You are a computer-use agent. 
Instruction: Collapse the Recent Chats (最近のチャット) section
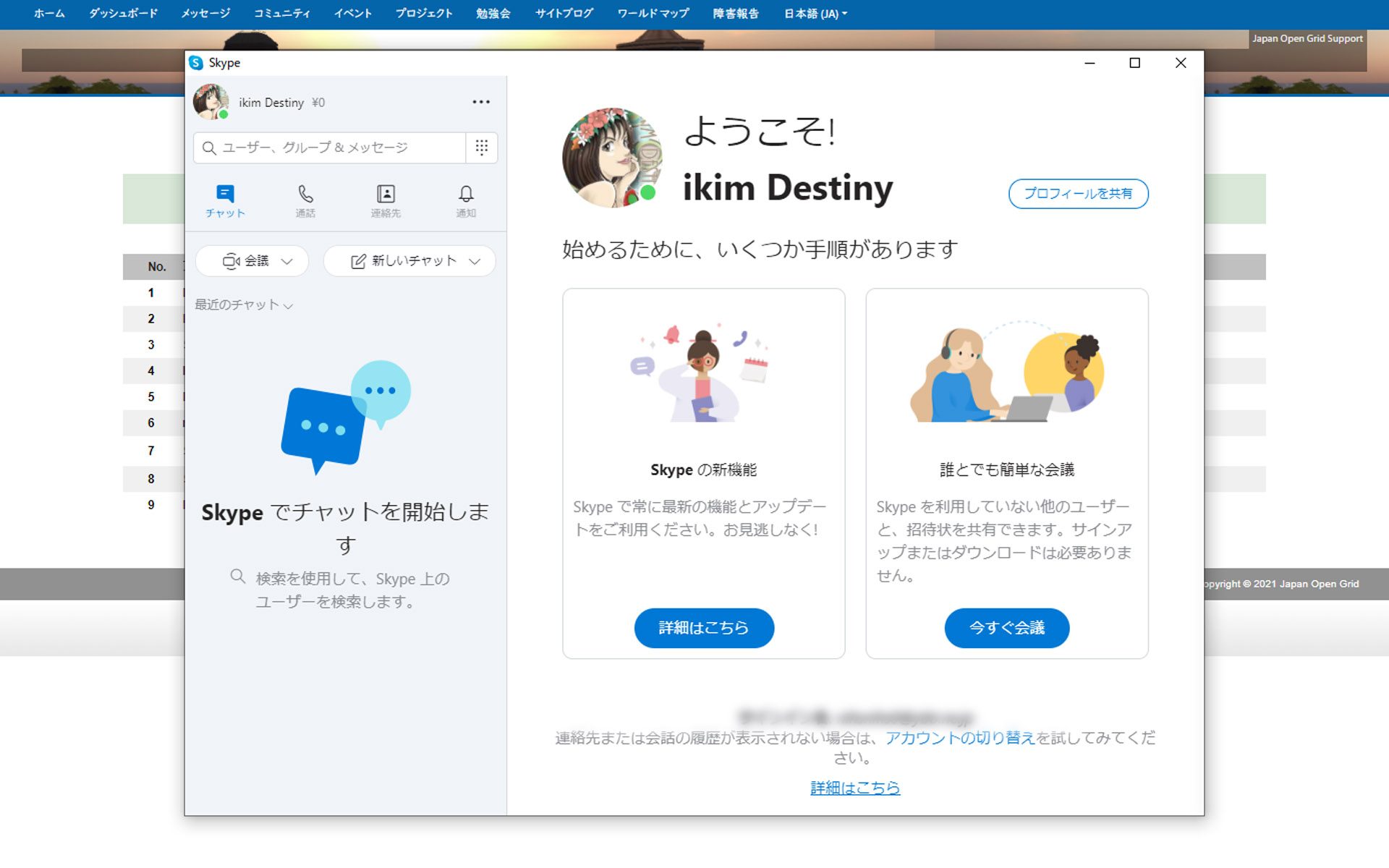coord(244,305)
